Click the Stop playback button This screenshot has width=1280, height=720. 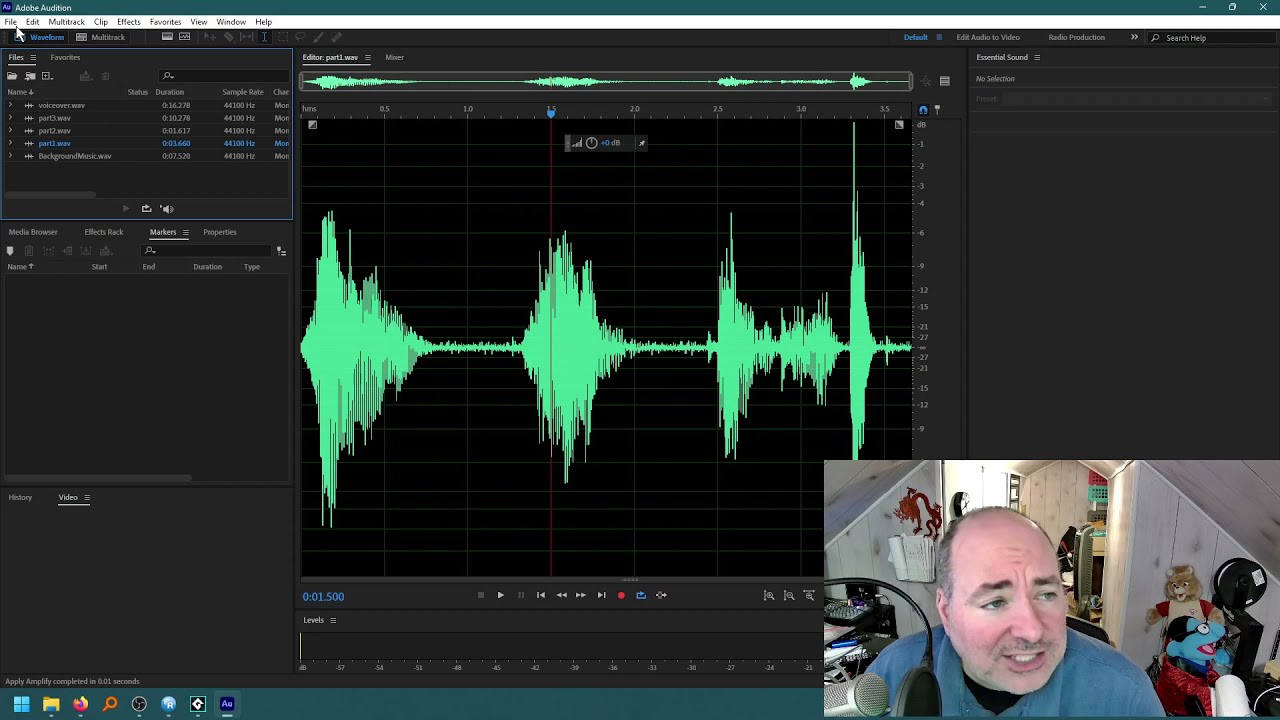point(480,595)
